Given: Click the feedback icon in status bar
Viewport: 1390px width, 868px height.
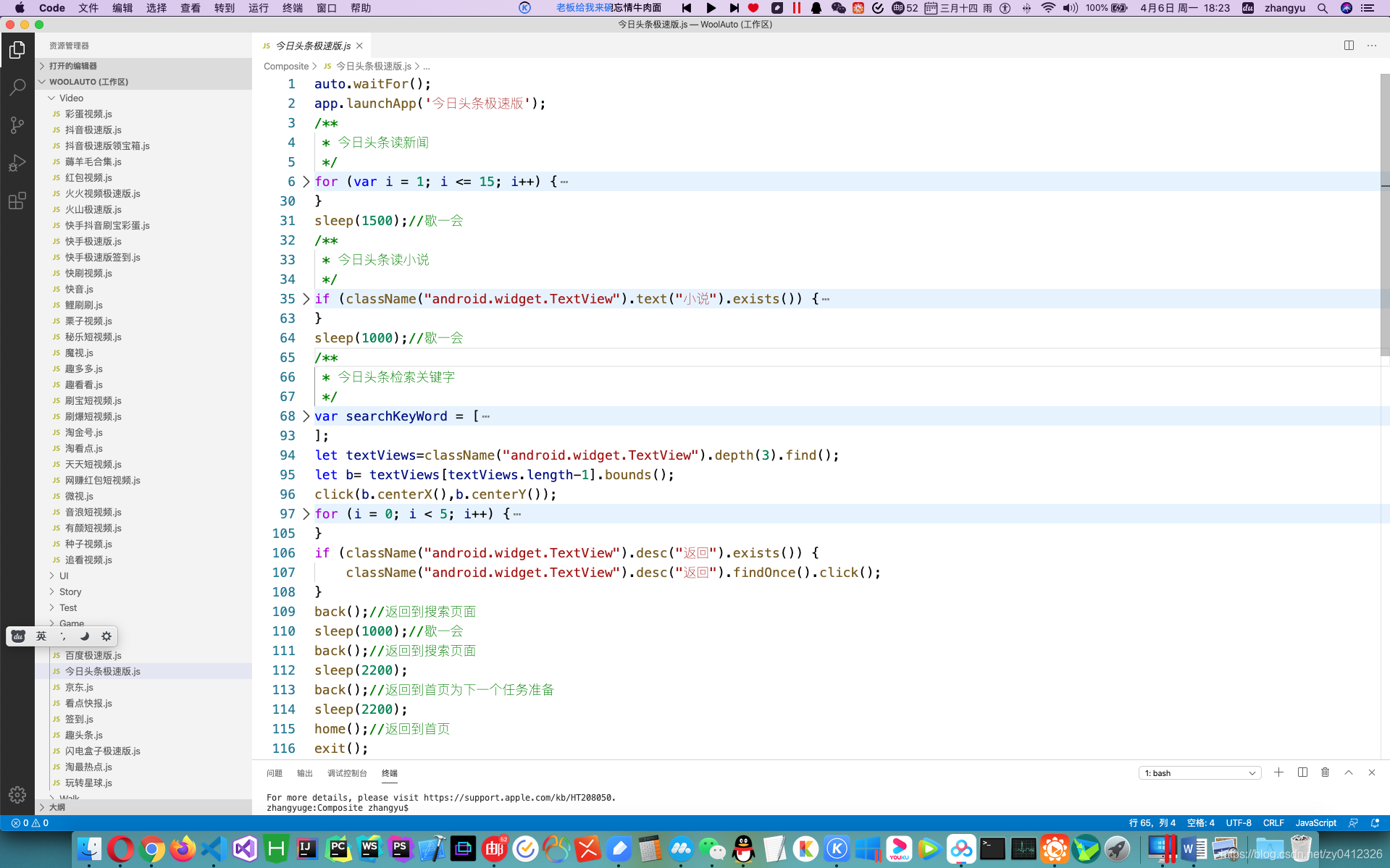Looking at the screenshot, I should point(1353,823).
